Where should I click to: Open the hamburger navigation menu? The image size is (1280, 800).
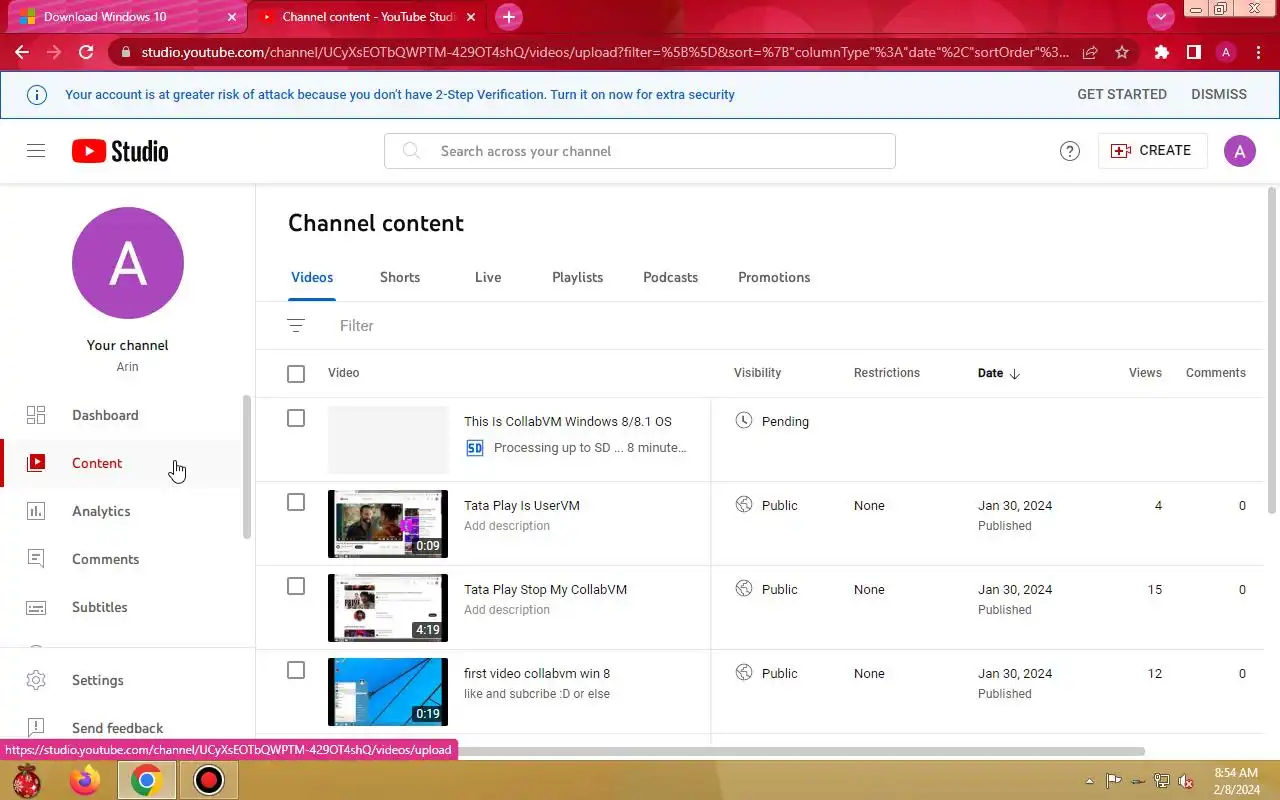pyautogui.click(x=36, y=151)
